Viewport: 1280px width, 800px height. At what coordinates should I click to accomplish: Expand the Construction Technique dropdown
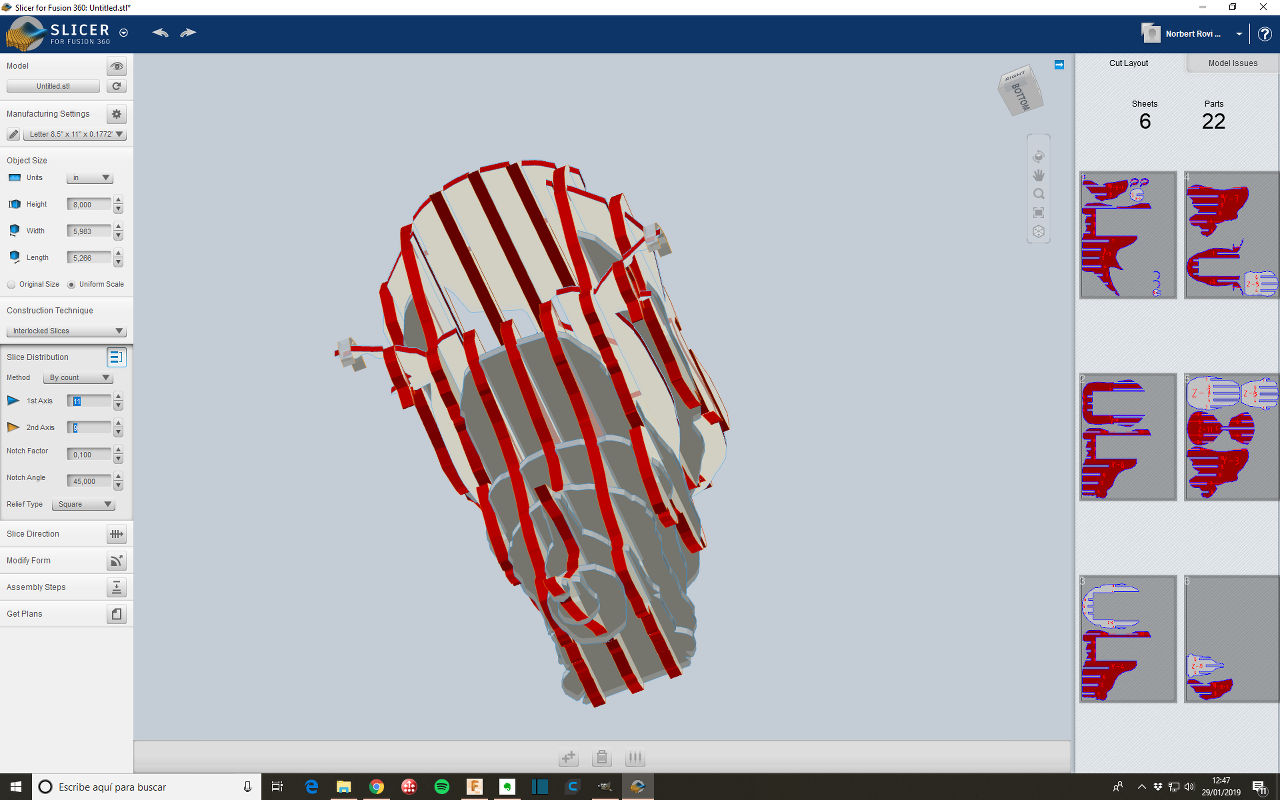tap(66, 331)
